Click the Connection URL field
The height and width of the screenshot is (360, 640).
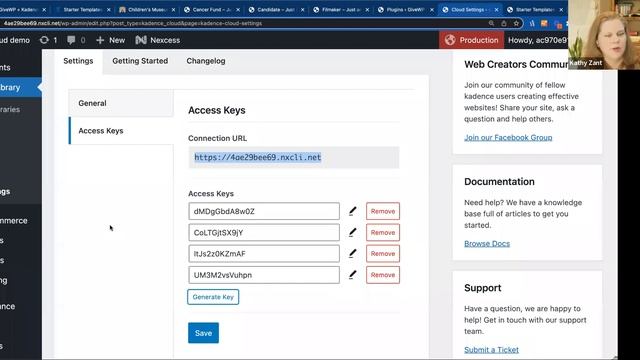click(293, 158)
